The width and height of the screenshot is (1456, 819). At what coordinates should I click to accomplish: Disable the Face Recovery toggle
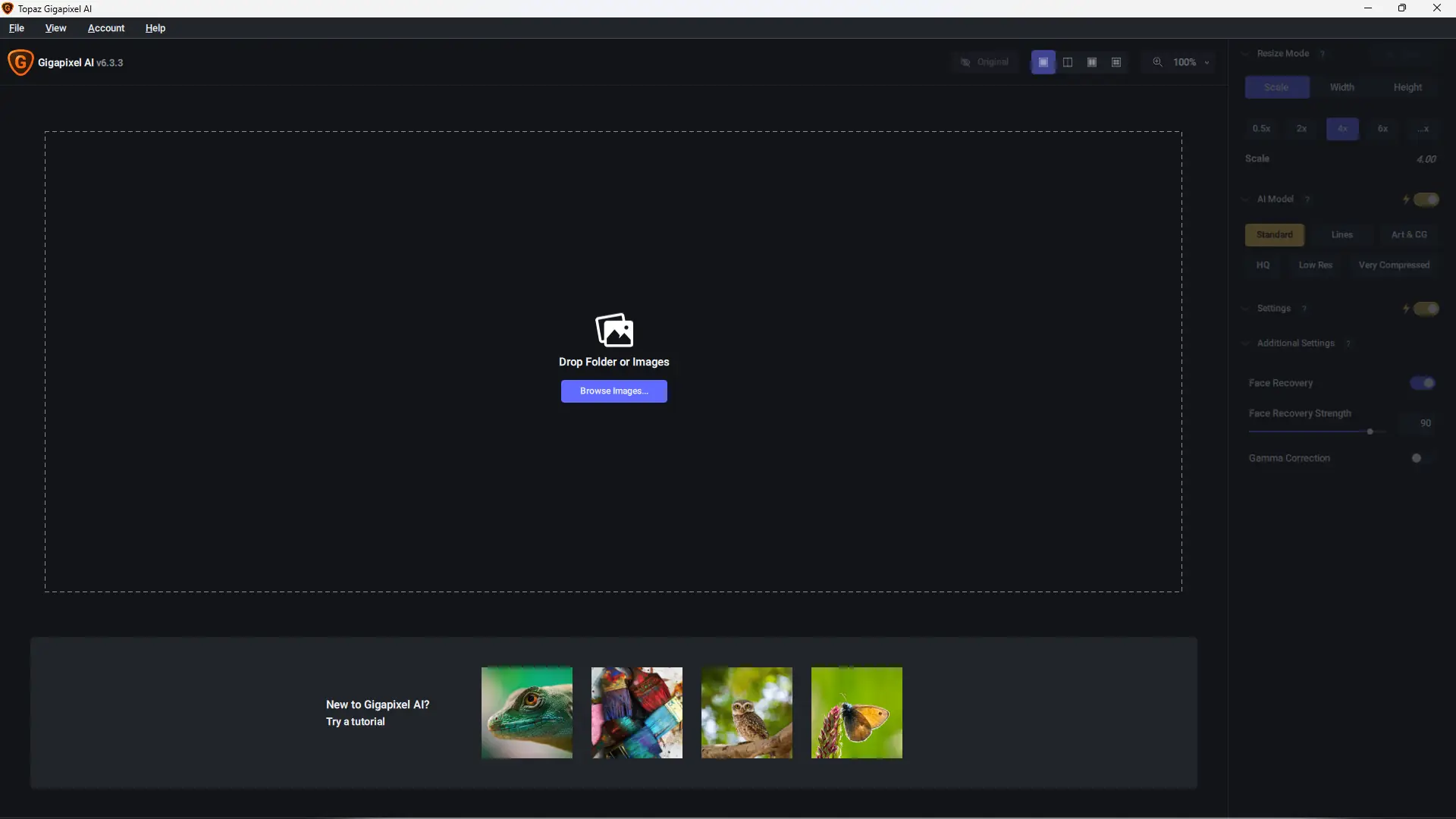1423,383
